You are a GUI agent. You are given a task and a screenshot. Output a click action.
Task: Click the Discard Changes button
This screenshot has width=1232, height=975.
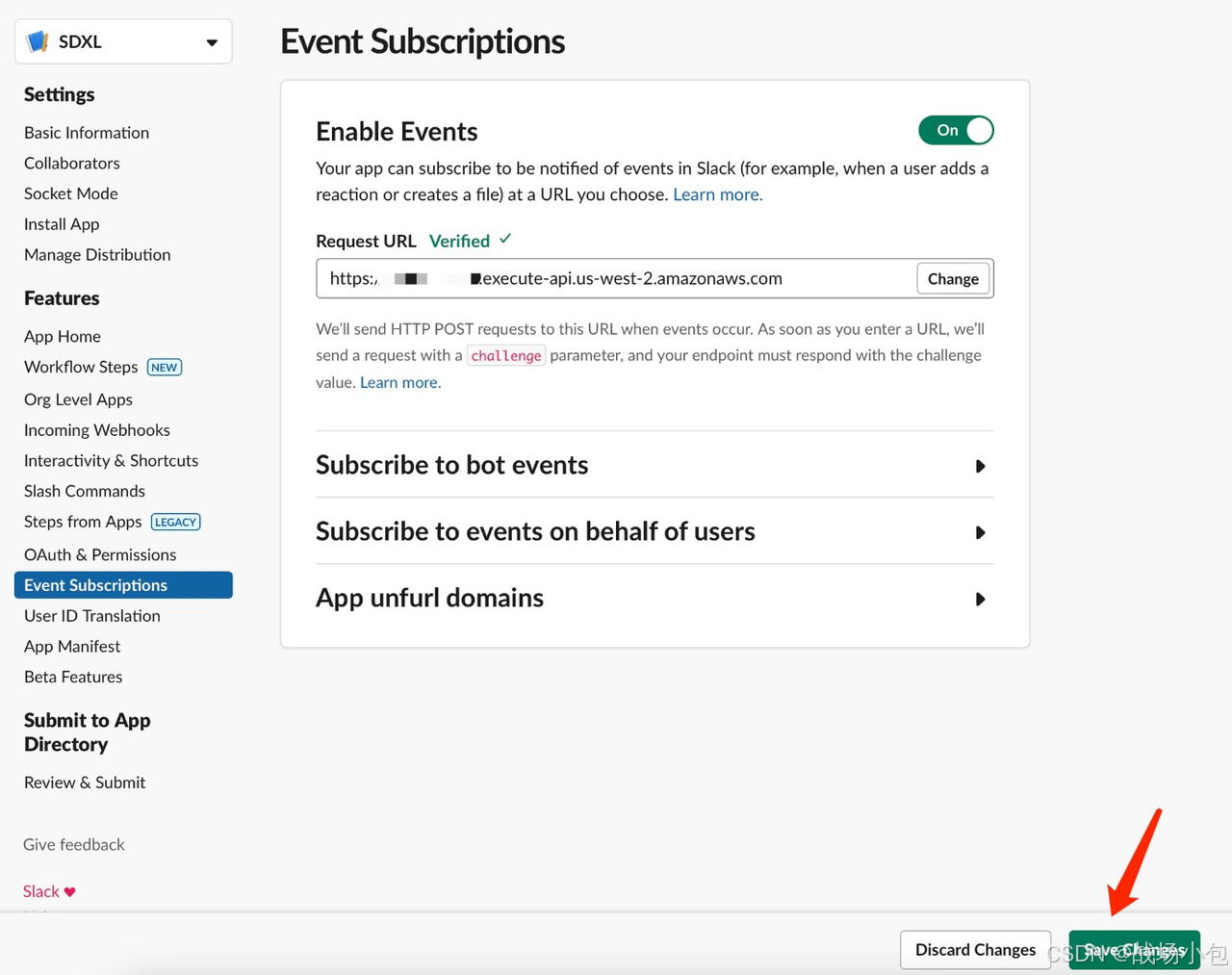point(976,950)
